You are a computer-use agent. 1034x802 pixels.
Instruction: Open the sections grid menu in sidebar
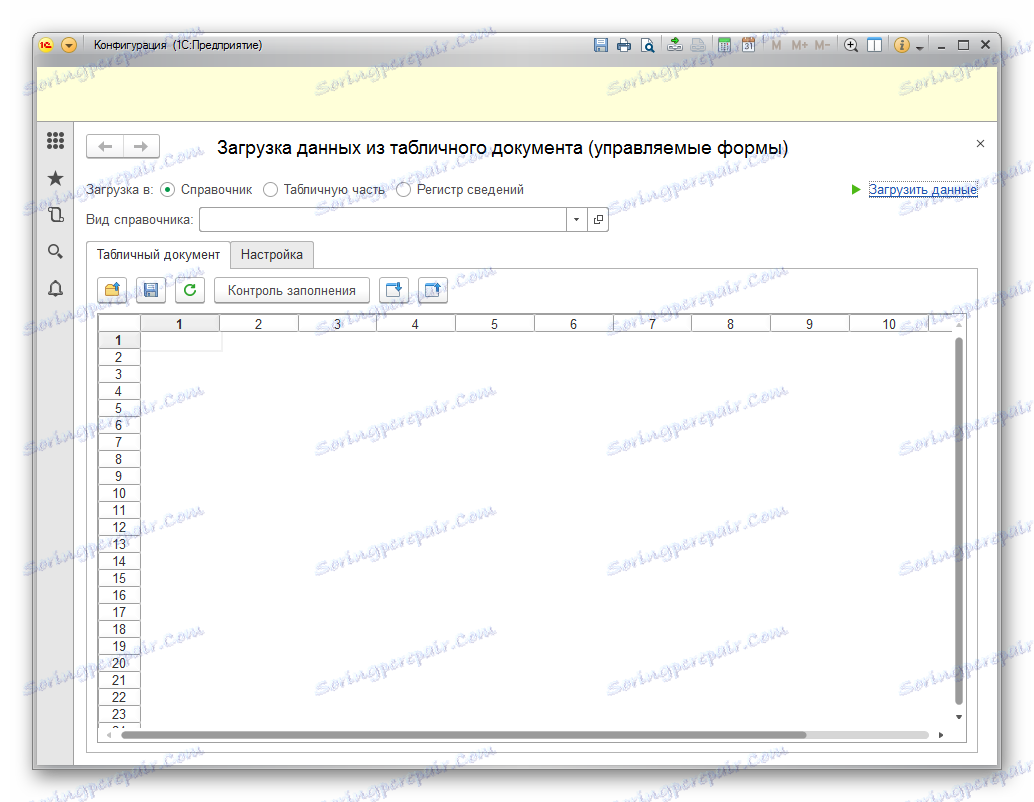pyautogui.click(x=55, y=140)
